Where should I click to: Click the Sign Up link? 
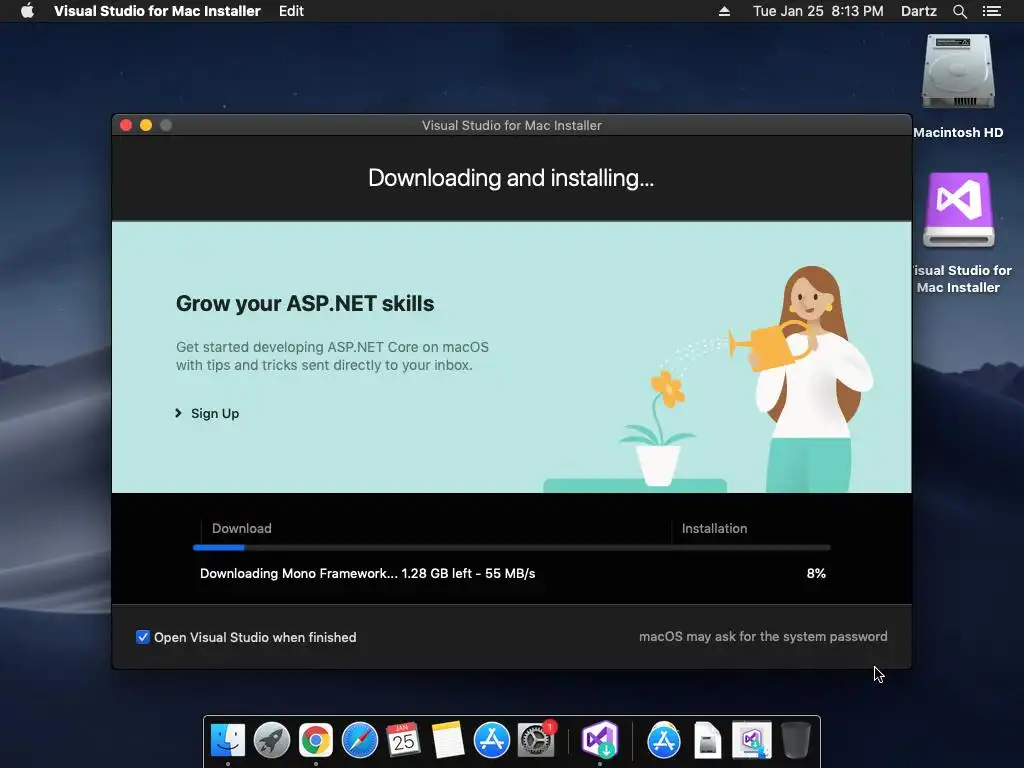(215, 413)
